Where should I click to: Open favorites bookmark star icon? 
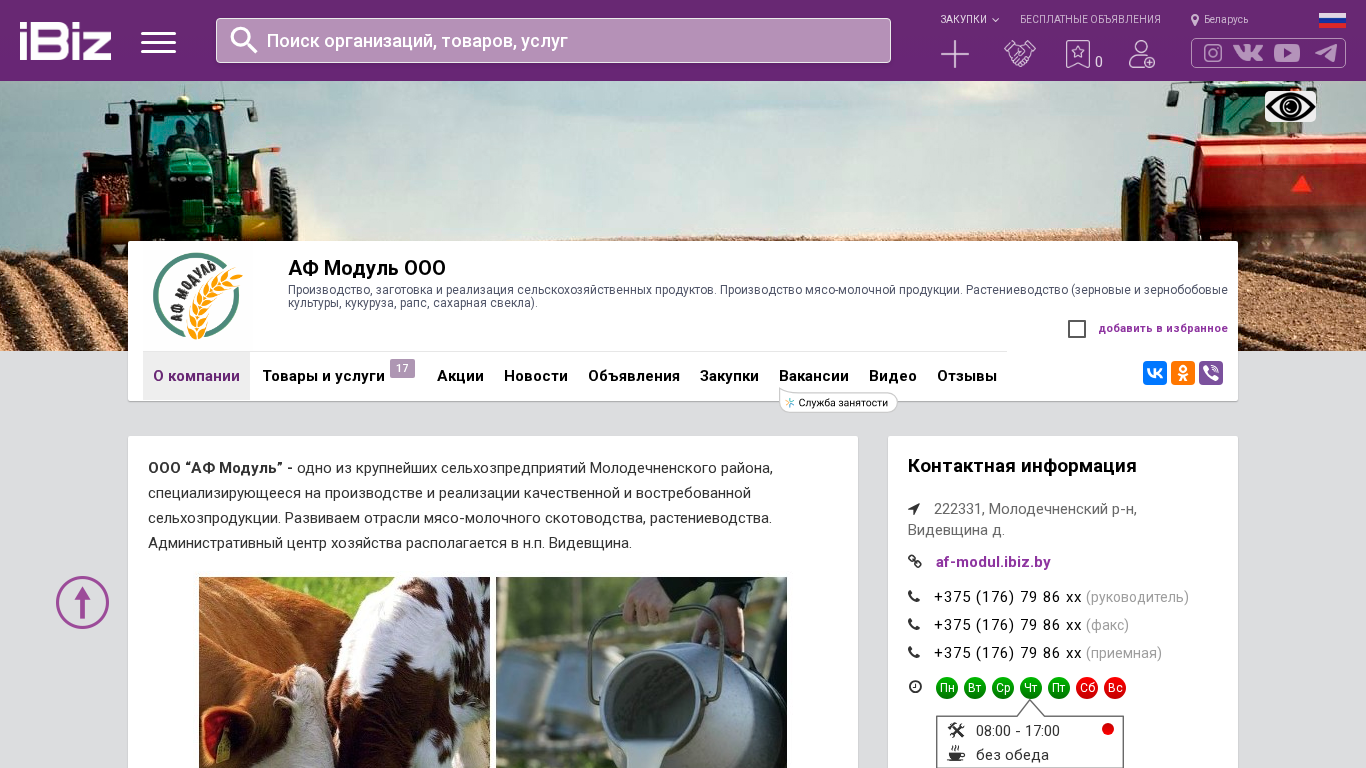(x=1078, y=54)
